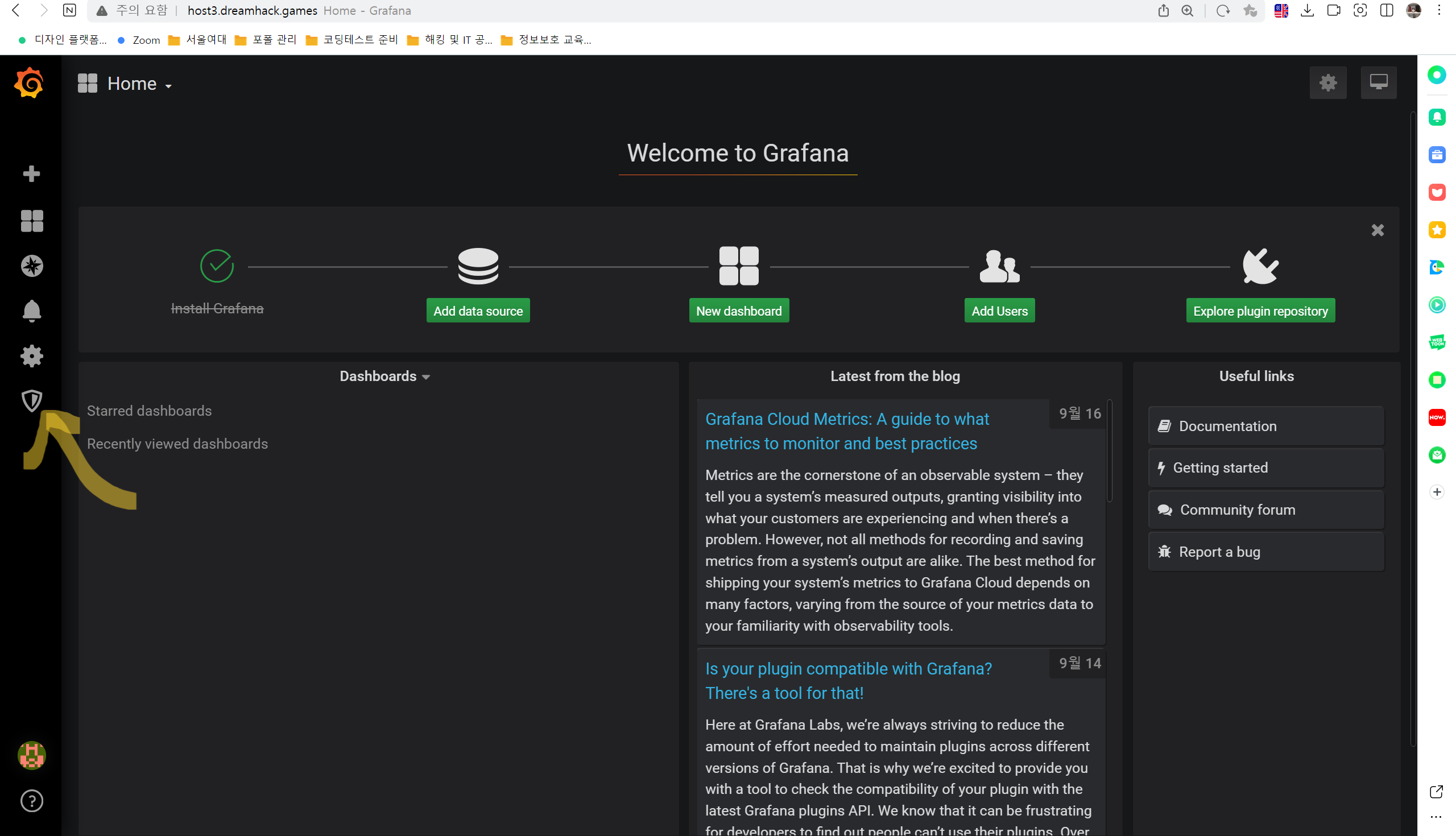The image size is (1456, 836).
Task: Click the Explore plugin repository button
Action: tap(1260, 311)
